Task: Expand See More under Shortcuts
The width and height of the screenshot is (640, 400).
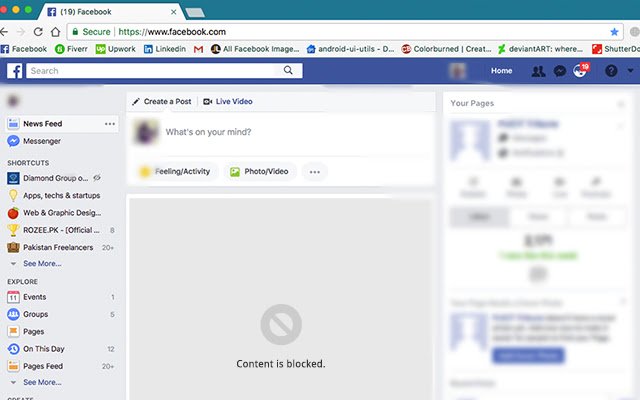Action: pyautogui.click(x=42, y=264)
